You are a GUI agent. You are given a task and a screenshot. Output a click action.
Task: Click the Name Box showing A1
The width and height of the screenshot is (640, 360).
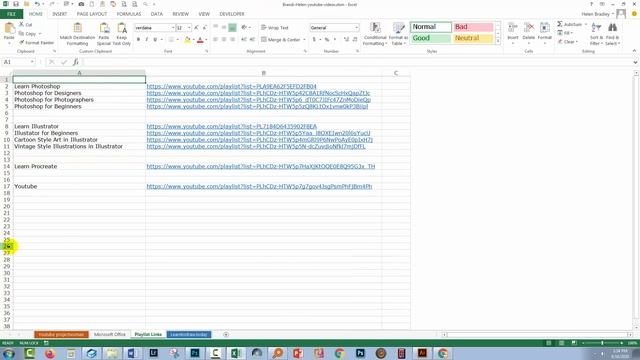18,62
